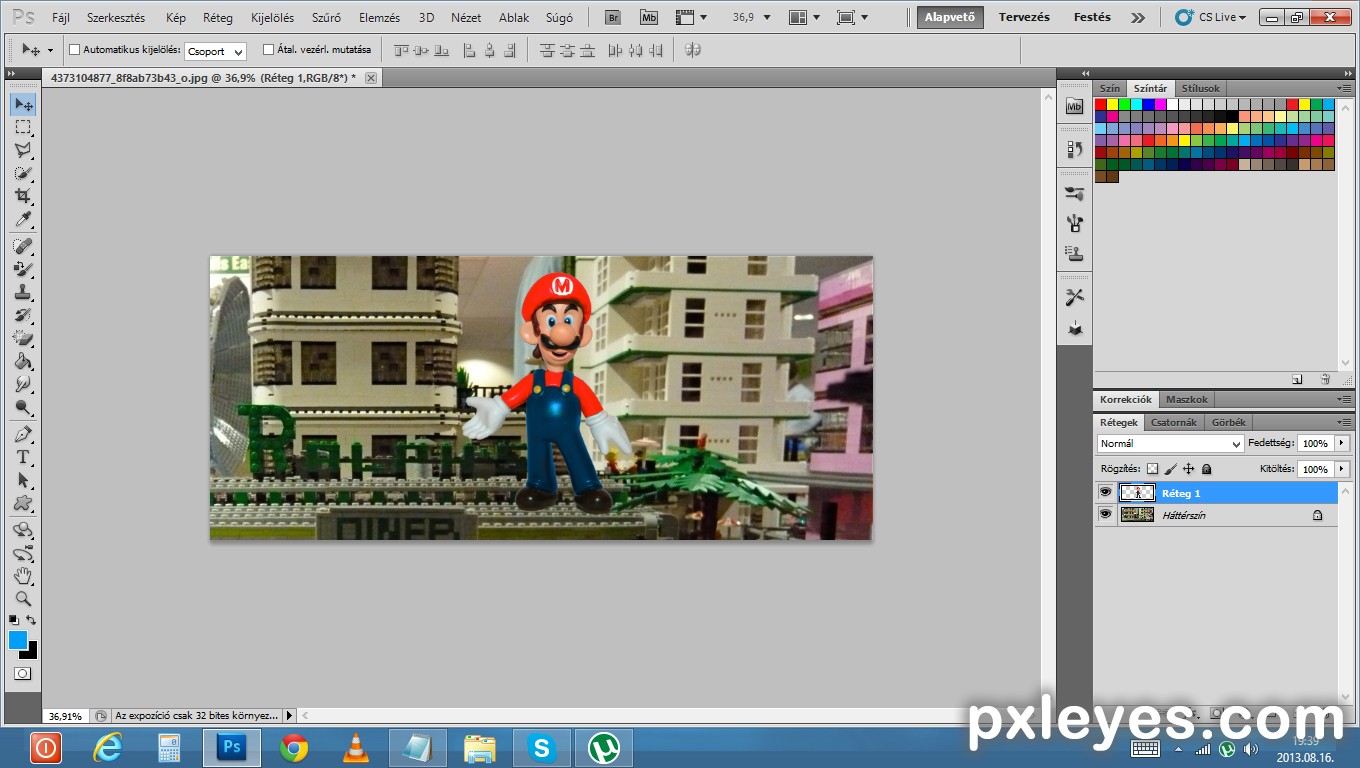Select the 3D Object Rotate tool
Screen dimensions: 1360x768
[23, 530]
